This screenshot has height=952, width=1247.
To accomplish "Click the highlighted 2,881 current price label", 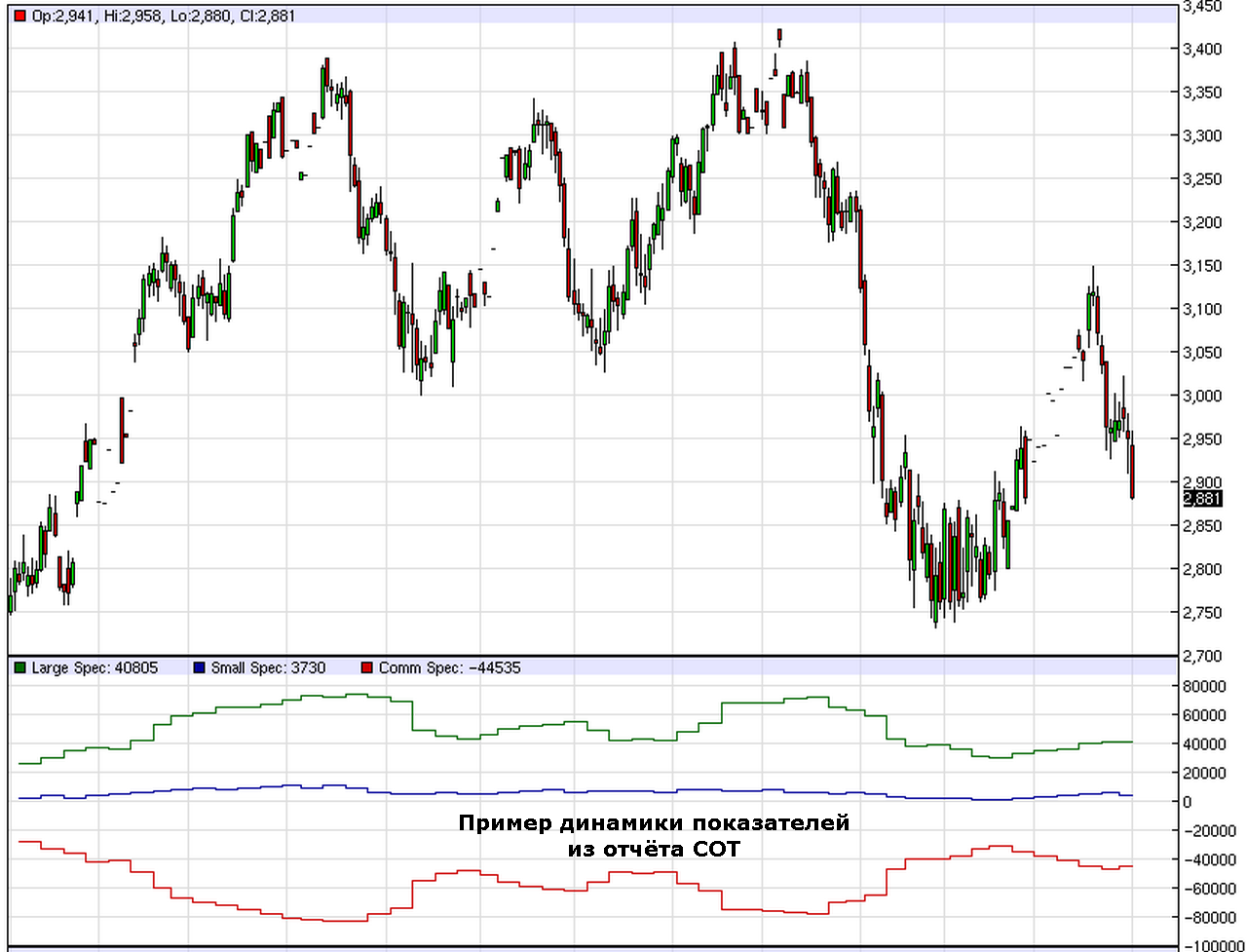I will tap(1201, 499).
